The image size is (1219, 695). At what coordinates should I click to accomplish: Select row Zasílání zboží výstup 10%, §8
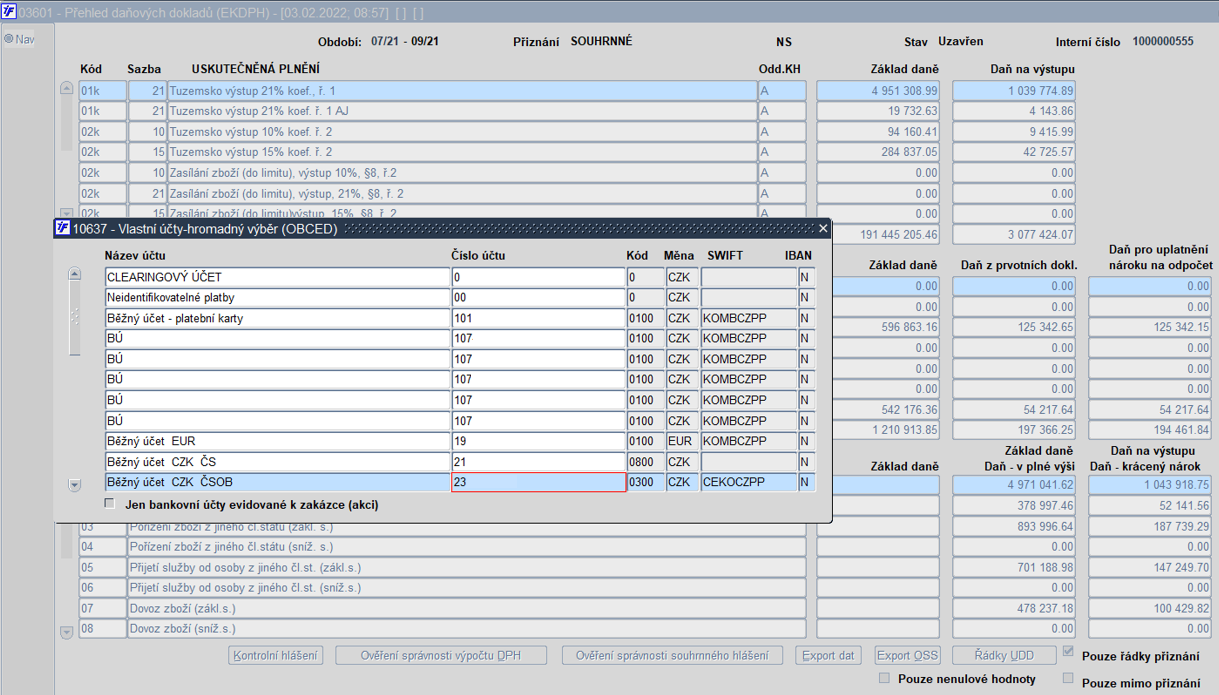461,173
